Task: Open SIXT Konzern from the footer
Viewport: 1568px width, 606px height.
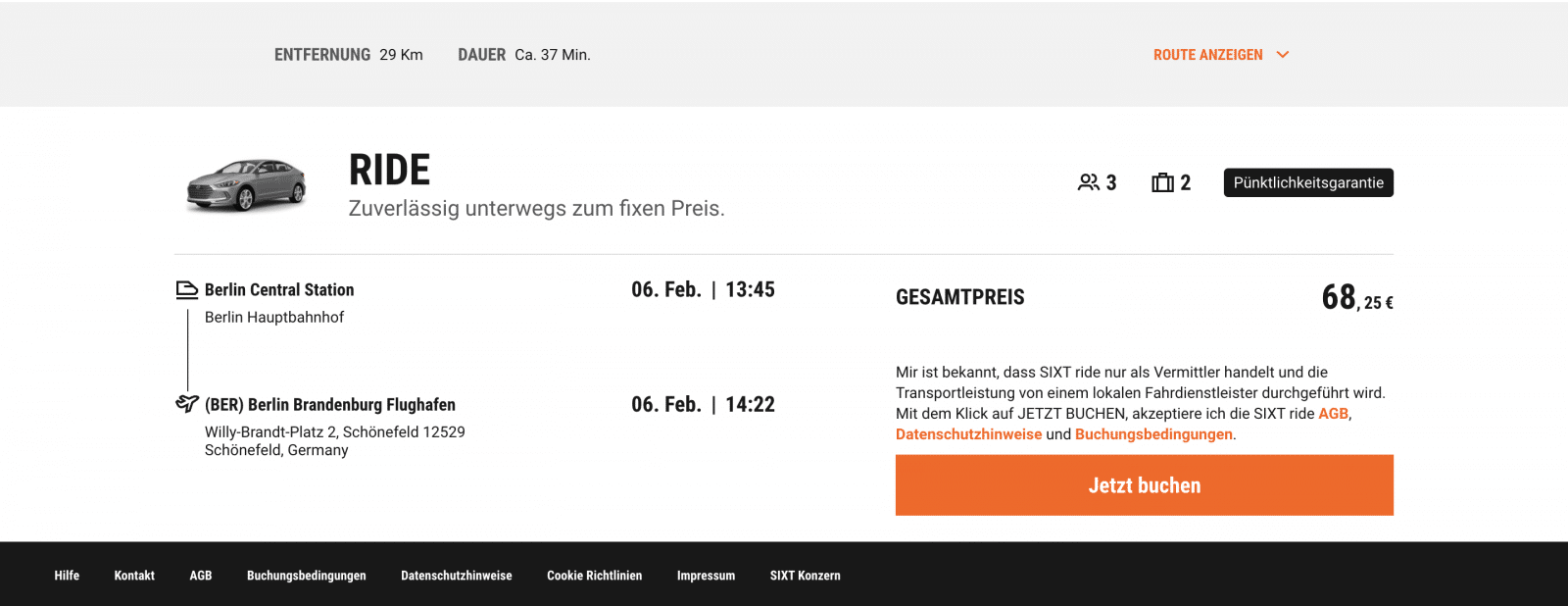Action: coord(803,576)
